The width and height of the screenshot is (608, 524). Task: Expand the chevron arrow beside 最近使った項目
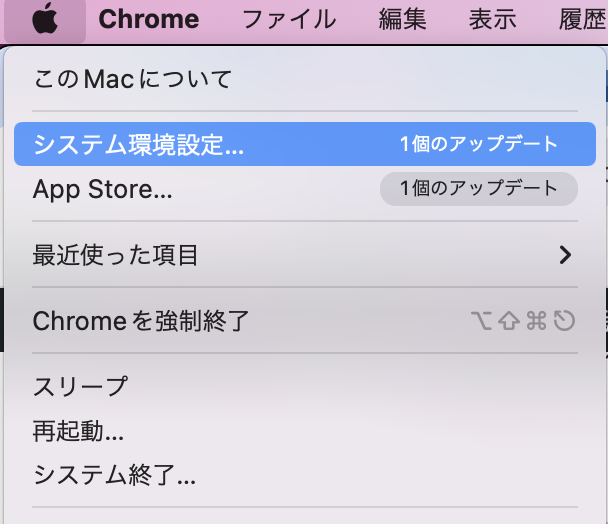565,255
